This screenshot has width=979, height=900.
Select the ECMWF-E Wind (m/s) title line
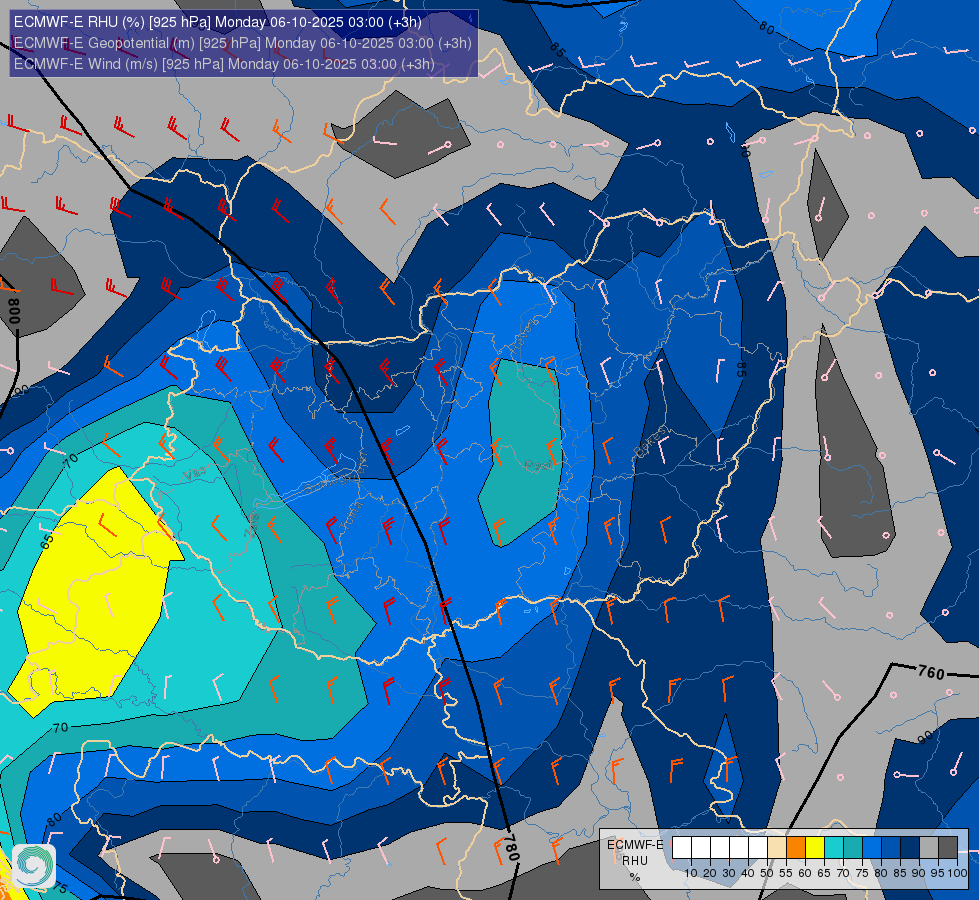click(x=224, y=64)
